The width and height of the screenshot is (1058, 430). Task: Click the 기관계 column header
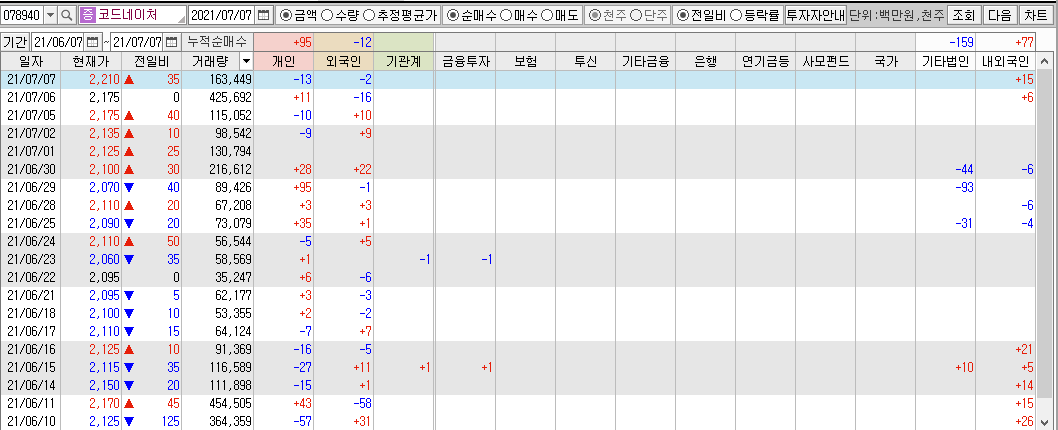[404, 62]
